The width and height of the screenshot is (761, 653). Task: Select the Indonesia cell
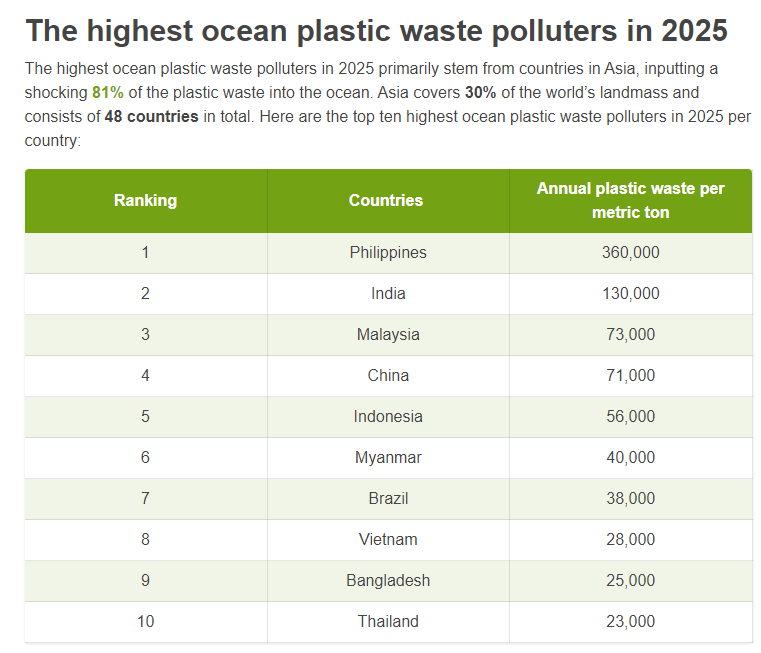(388, 417)
